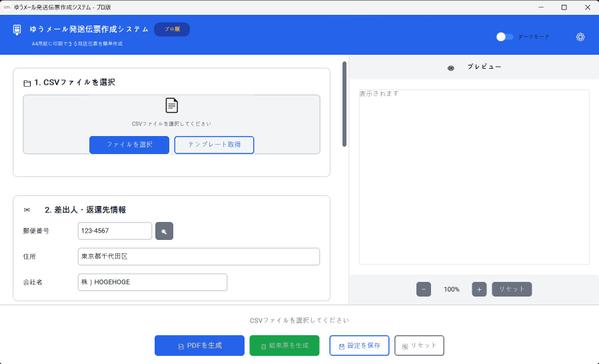Image resolution: width=599 pixels, height=364 pixels.
Task: Click the settings gear icon in header
Action: coord(580,37)
